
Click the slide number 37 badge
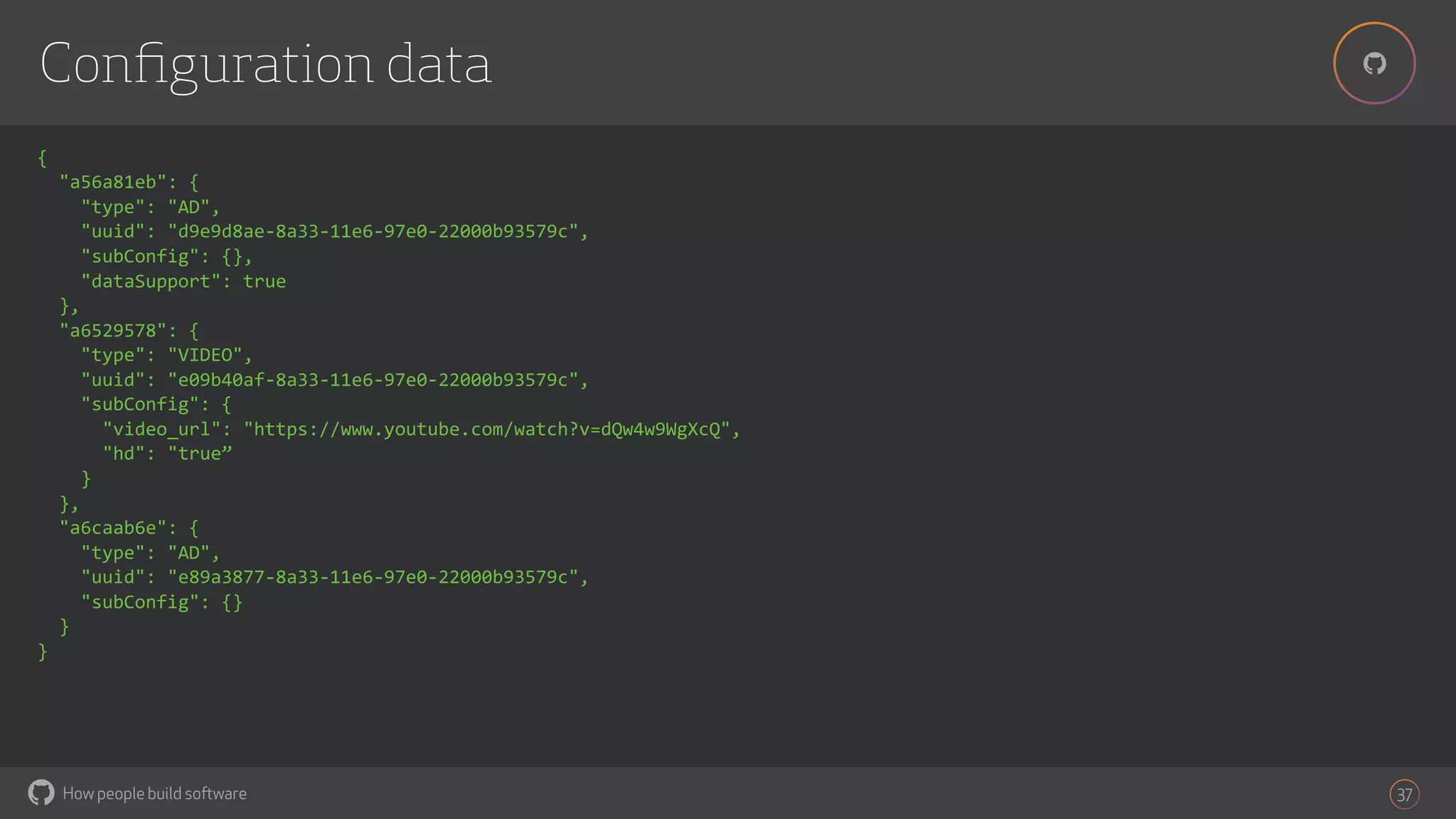(x=1404, y=794)
